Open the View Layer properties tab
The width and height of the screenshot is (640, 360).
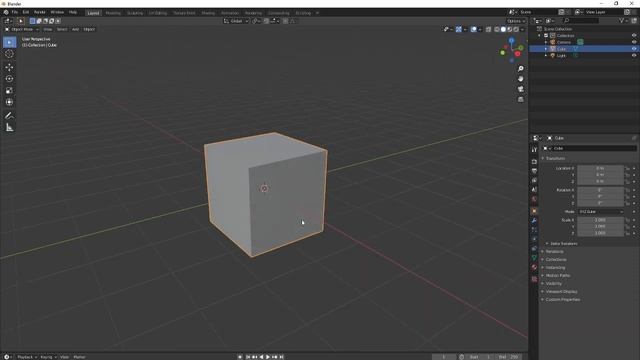(534, 180)
